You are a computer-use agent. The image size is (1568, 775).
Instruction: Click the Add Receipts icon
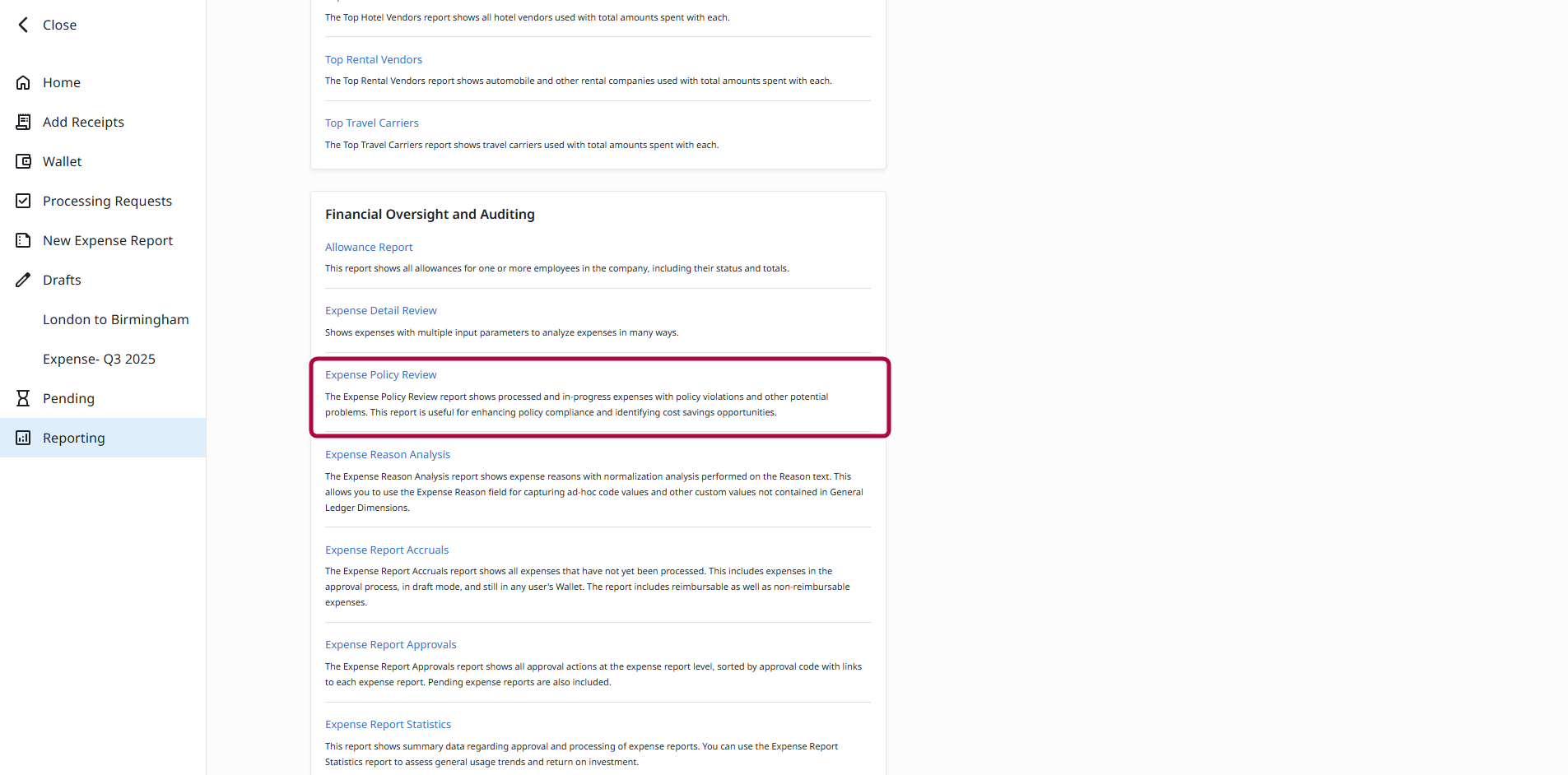tap(23, 122)
